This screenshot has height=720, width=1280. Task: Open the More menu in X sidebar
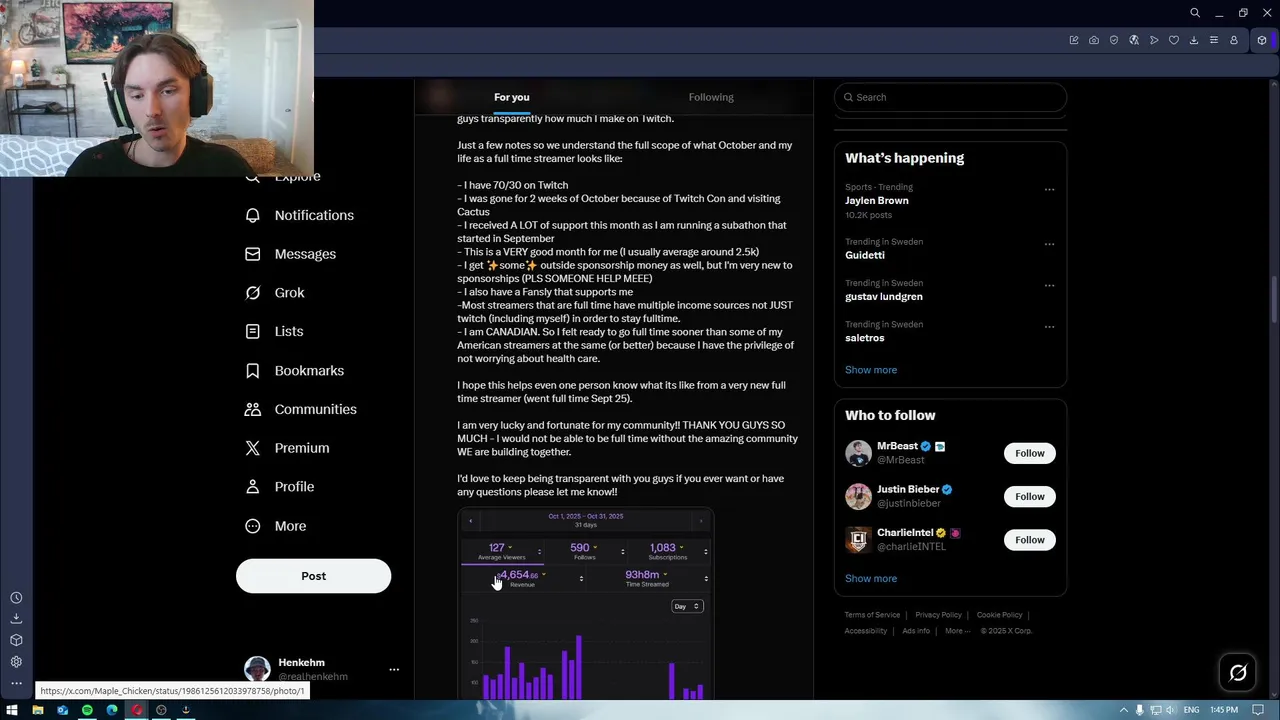click(x=276, y=526)
